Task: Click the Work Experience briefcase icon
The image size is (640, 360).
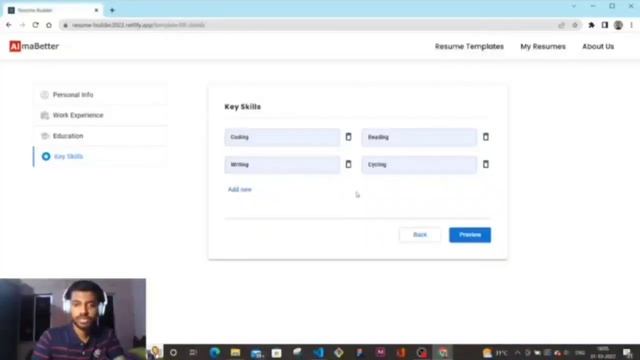Action: pos(44,115)
